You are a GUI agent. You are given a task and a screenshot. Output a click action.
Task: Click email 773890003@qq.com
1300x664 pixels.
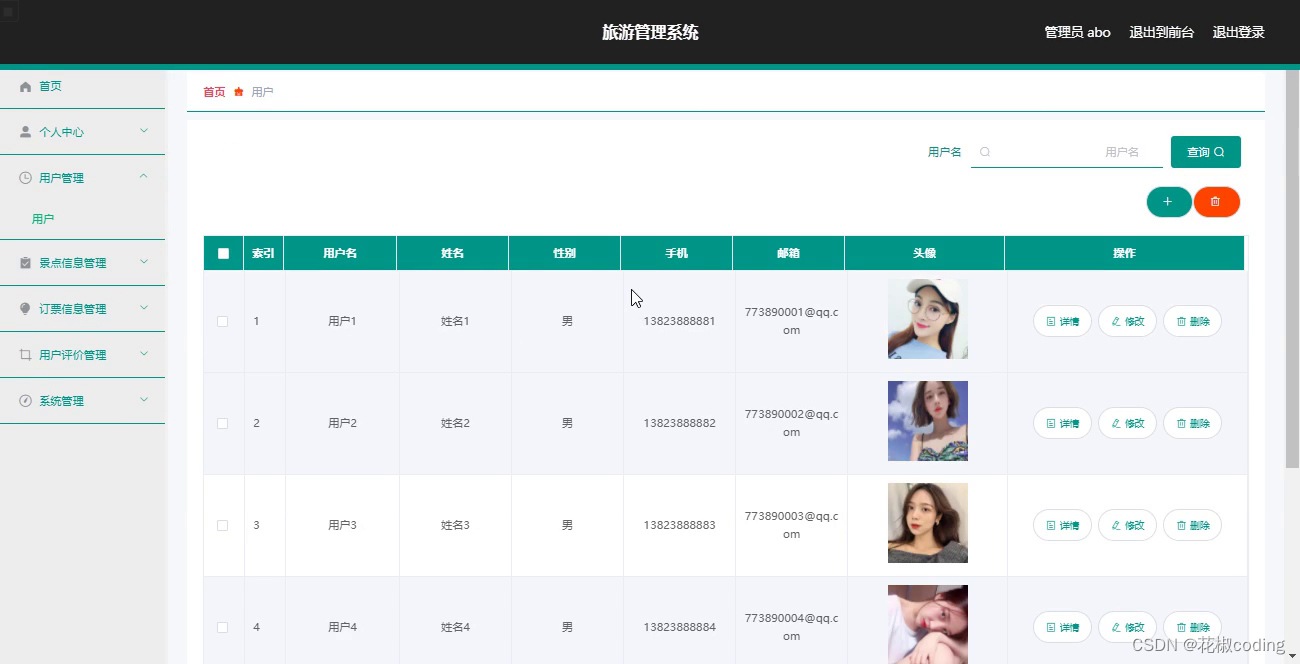792,525
